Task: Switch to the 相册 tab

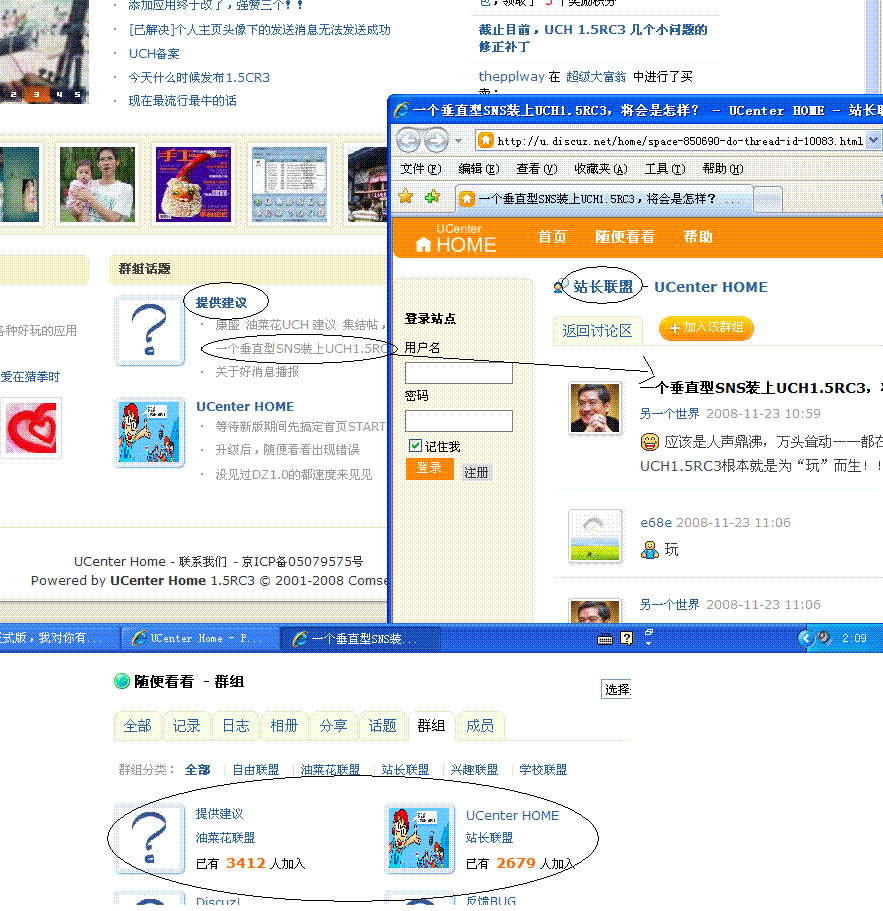Action: coord(284,726)
